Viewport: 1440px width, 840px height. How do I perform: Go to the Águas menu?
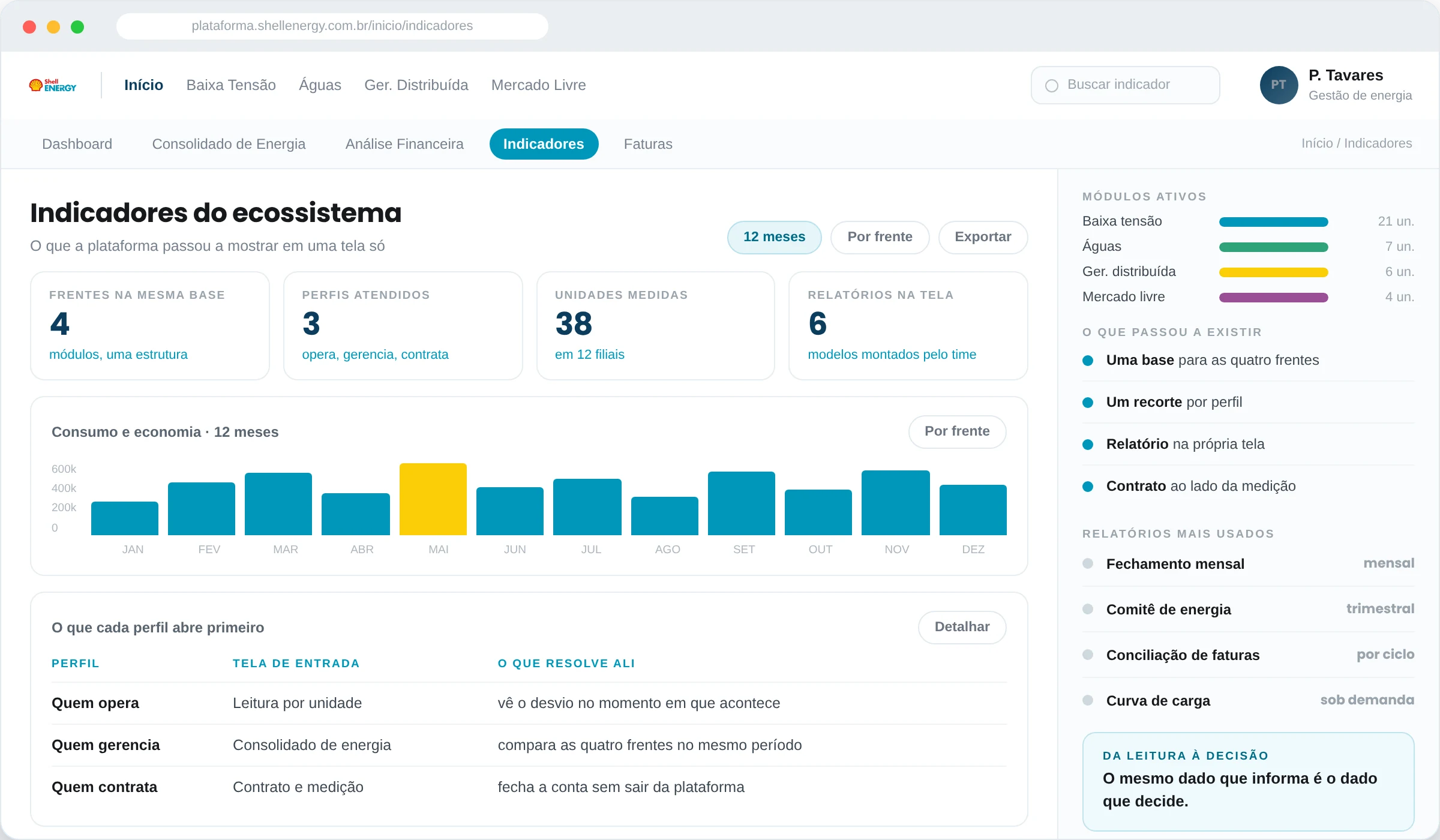[x=320, y=85]
